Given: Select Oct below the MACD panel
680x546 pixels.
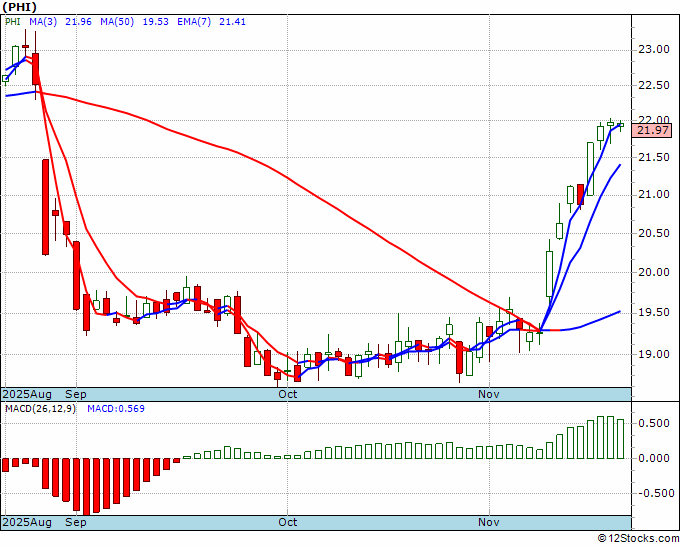Looking at the screenshot, I should [288, 522].
